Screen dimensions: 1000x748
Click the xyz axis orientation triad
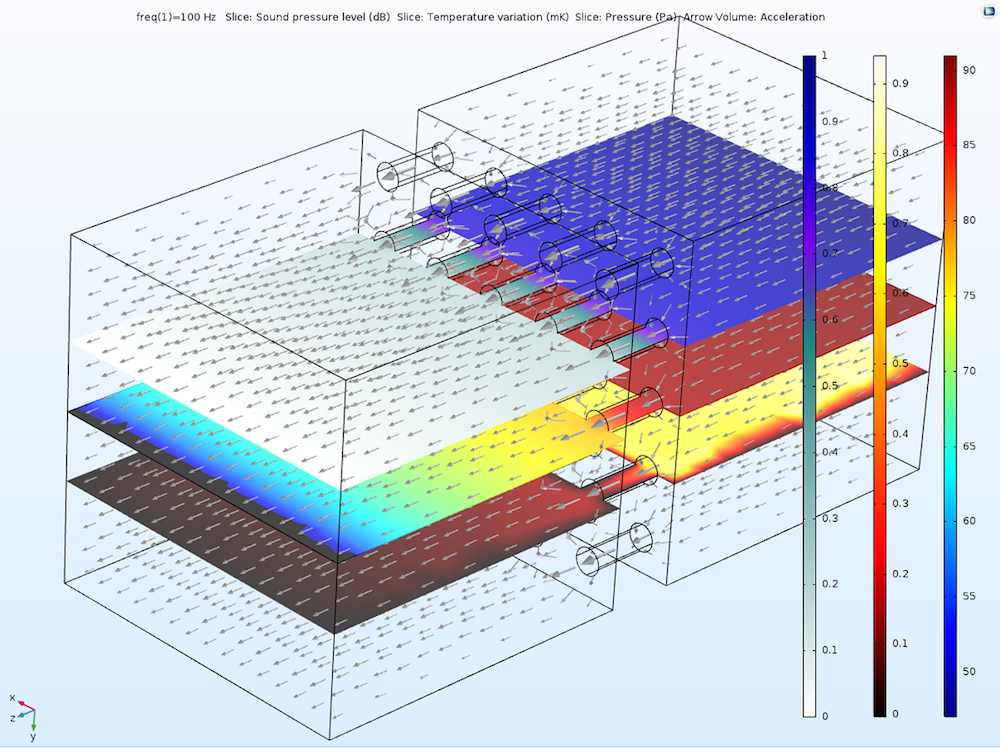click(x=24, y=717)
